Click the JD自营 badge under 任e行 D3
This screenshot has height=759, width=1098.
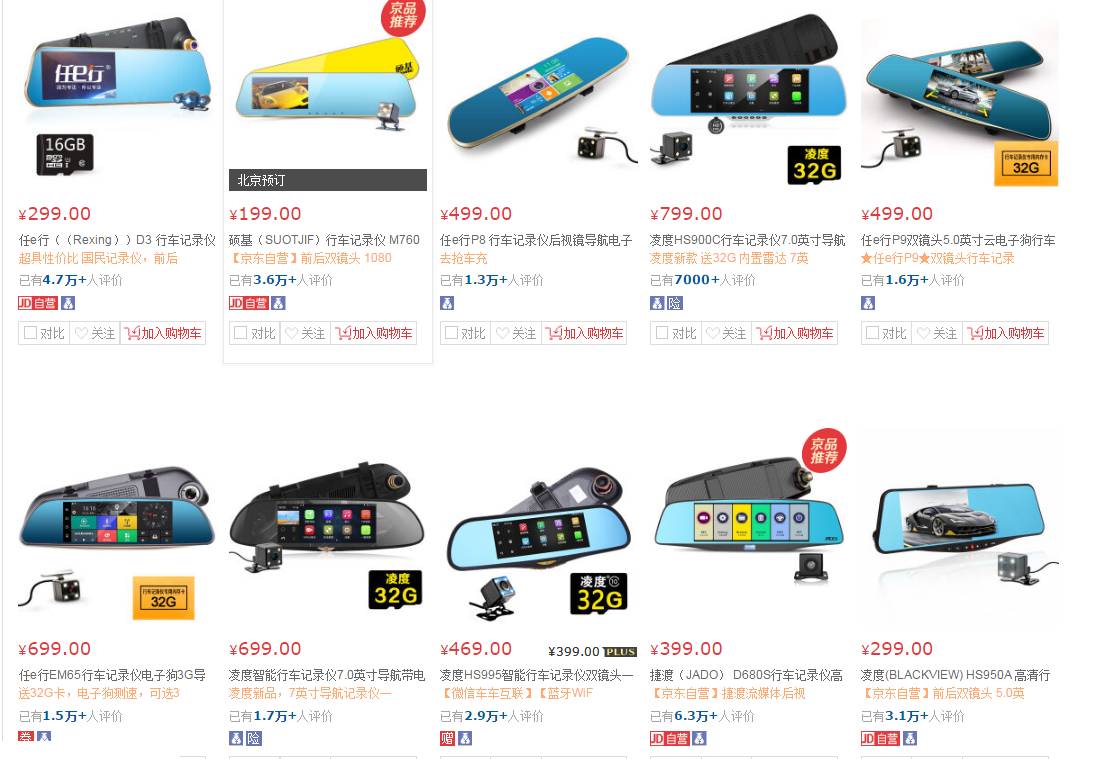[38, 303]
